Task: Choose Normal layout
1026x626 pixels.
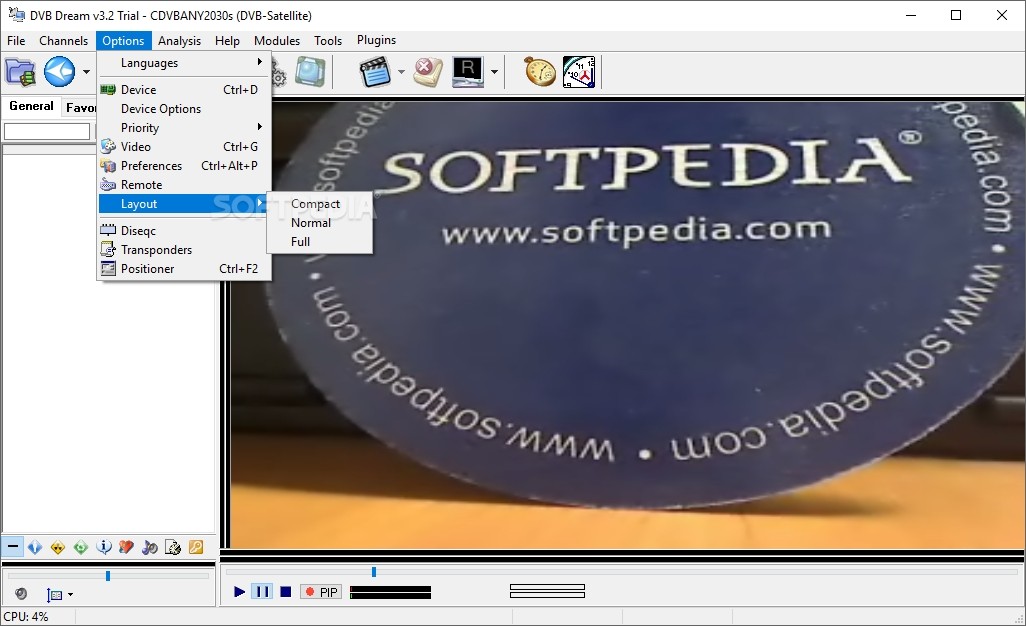Action: pos(319,222)
